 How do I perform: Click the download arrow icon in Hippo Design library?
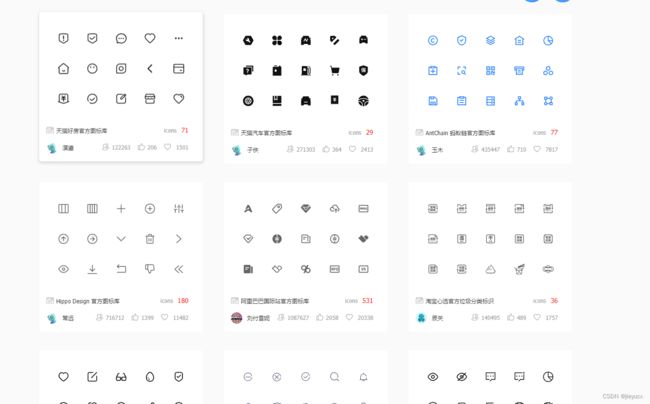pos(92,269)
